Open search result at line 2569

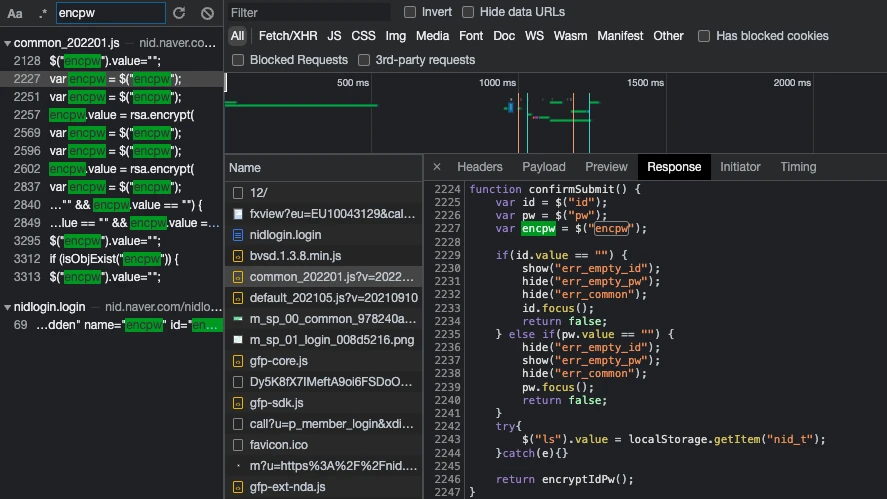[x=112, y=134]
